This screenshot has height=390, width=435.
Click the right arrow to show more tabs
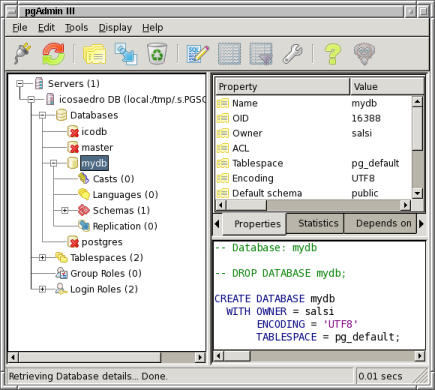pos(421,223)
